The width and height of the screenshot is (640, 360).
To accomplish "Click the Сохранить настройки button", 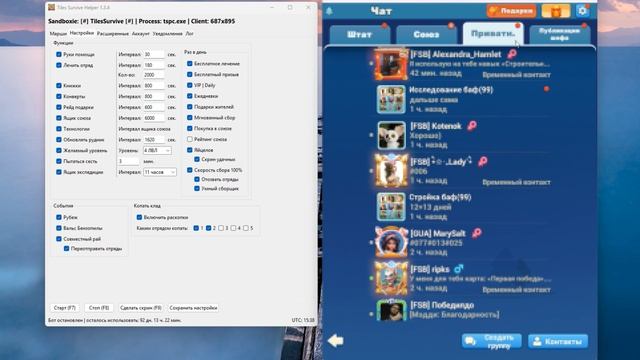I will pos(193,308).
